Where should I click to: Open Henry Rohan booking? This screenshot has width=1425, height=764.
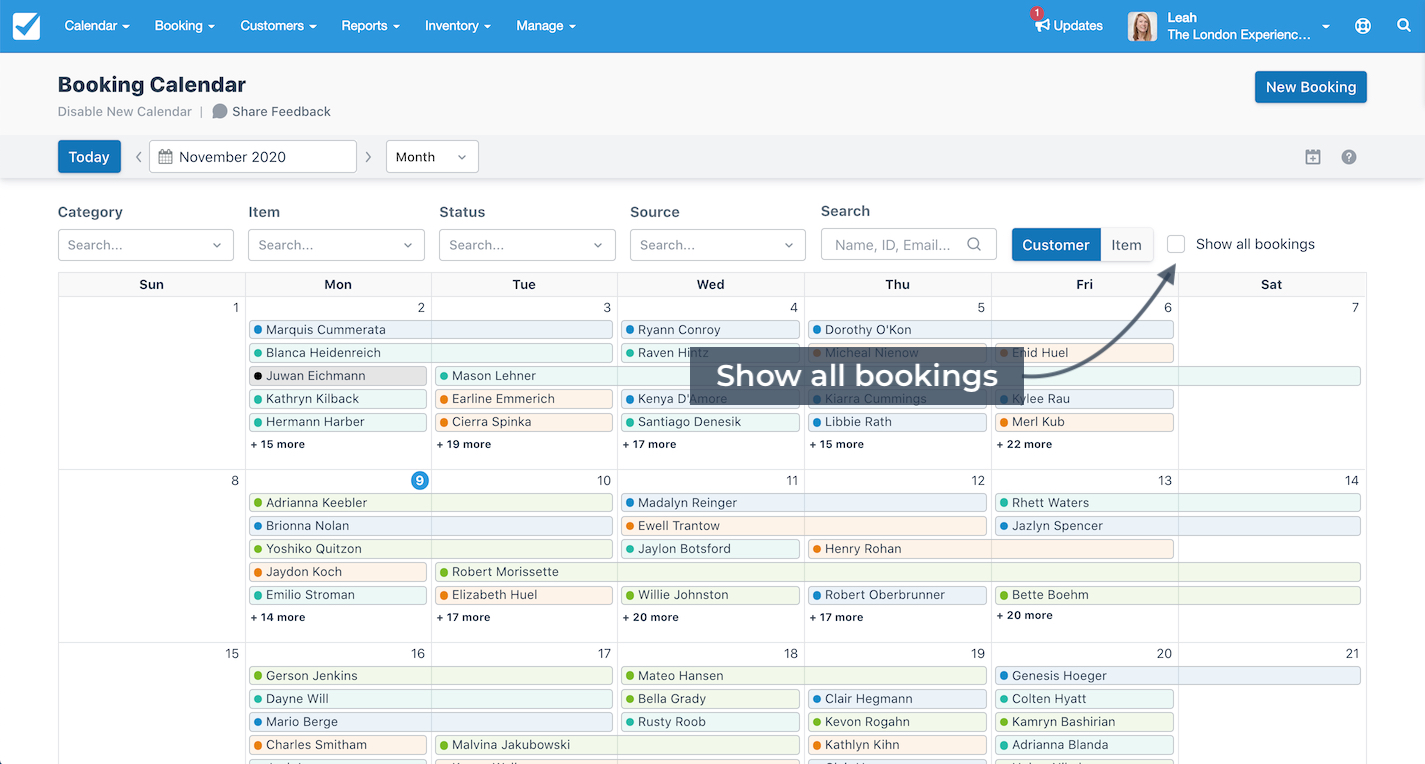pyautogui.click(x=991, y=549)
